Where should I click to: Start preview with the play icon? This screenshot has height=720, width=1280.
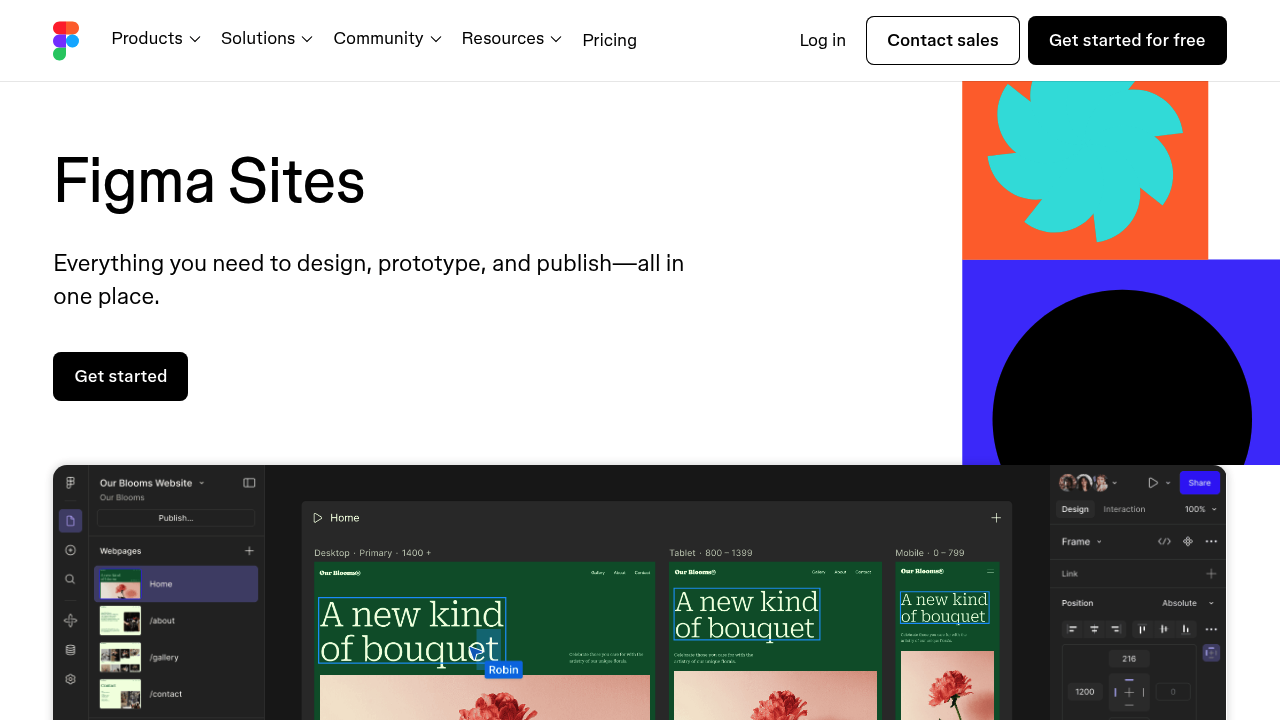[x=1153, y=483]
